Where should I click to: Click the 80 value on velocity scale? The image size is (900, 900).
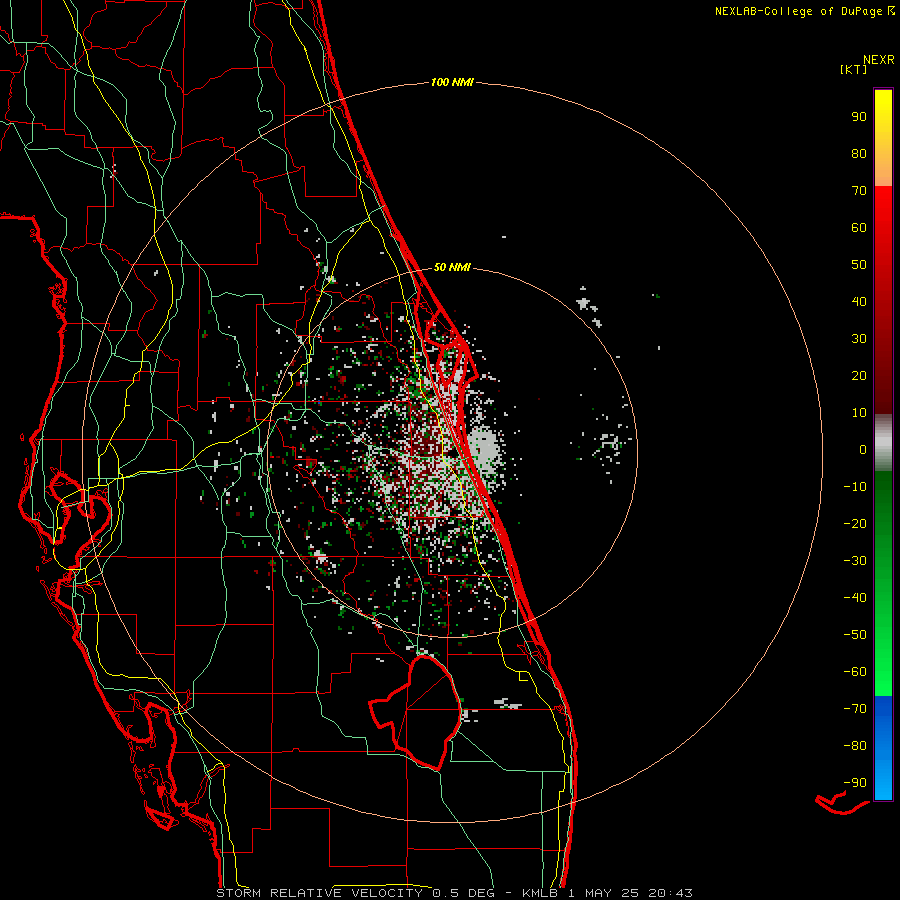tap(859, 154)
